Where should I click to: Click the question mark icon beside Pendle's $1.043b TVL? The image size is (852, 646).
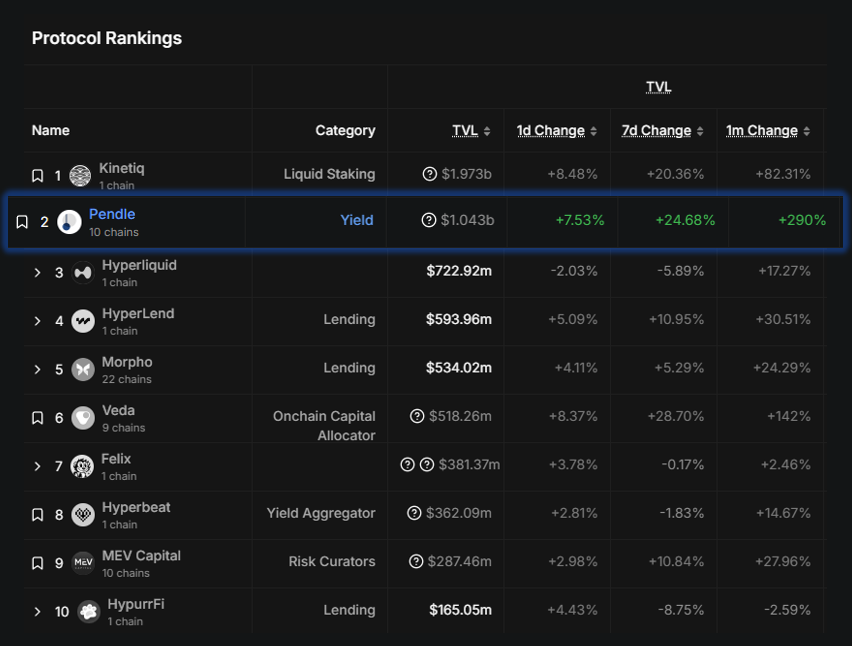429,220
